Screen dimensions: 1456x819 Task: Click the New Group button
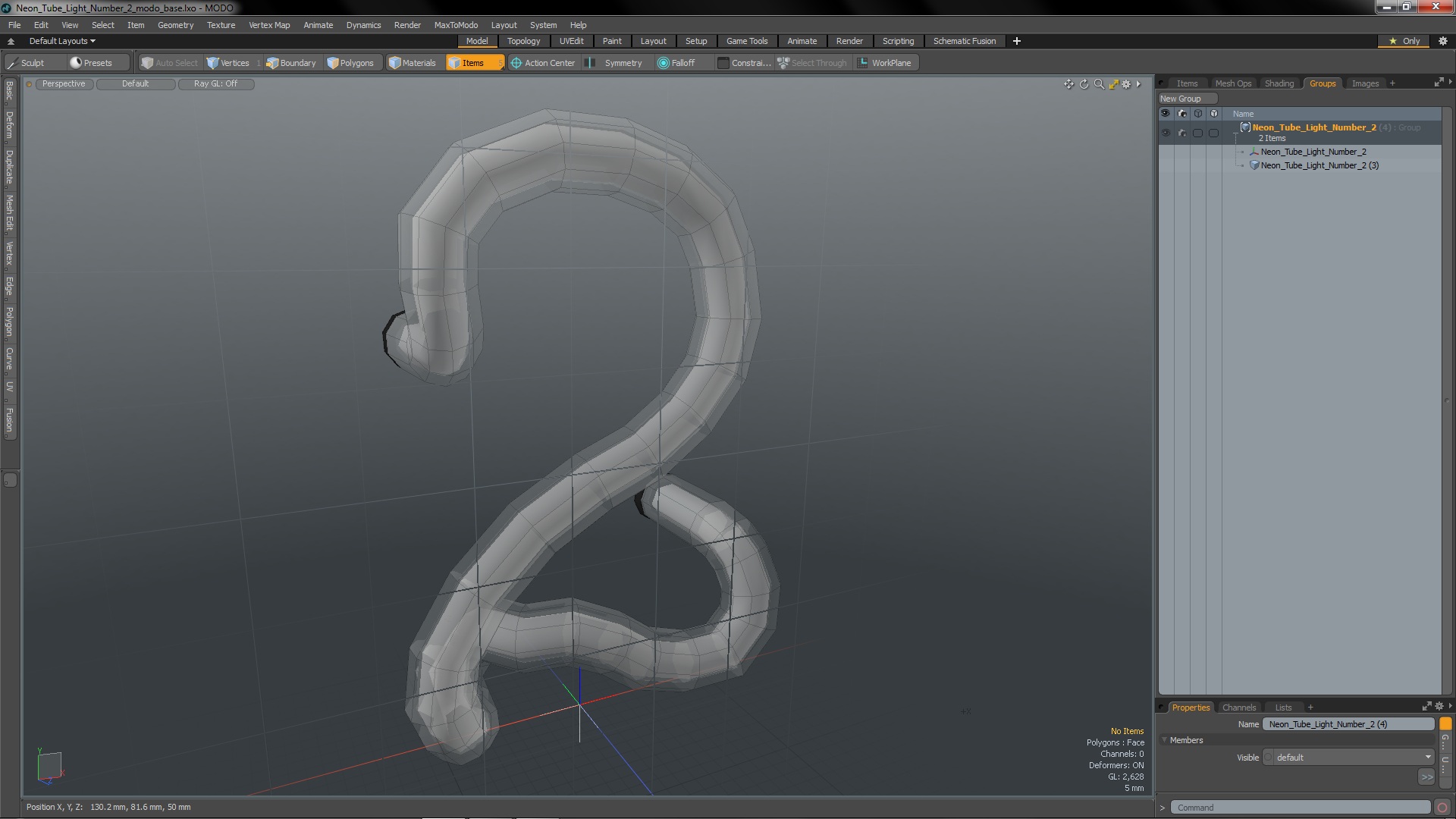pos(1188,99)
